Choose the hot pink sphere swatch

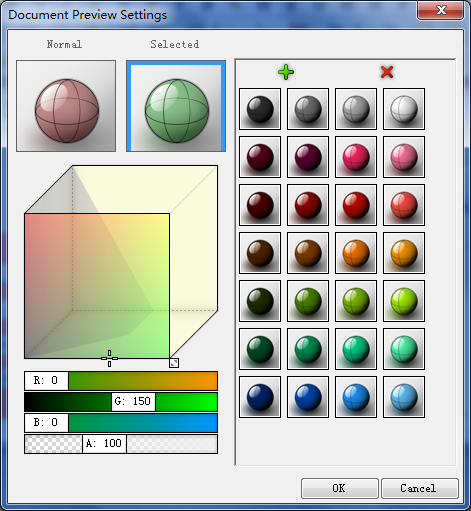pos(356,157)
